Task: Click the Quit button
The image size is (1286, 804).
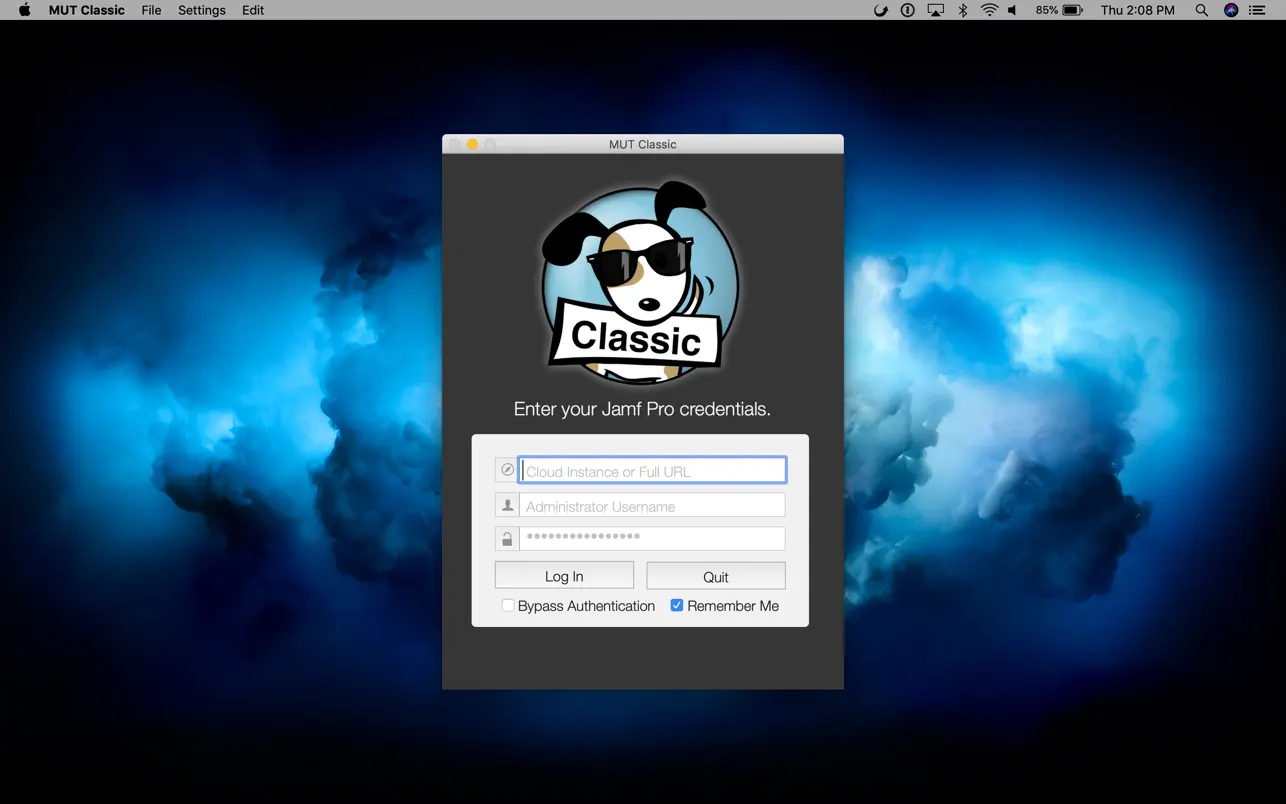Action: click(x=715, y=575)
